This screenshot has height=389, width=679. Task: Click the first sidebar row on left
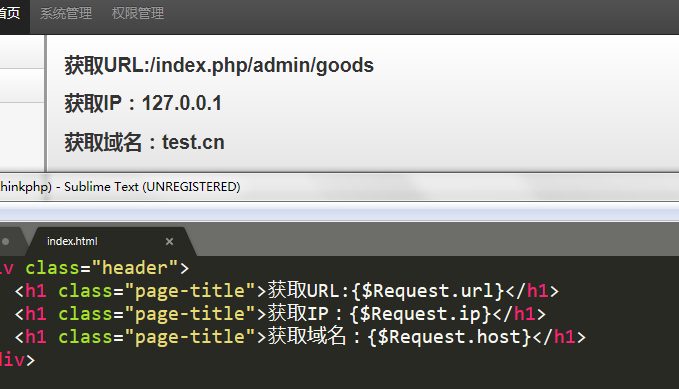coord(22,52)
